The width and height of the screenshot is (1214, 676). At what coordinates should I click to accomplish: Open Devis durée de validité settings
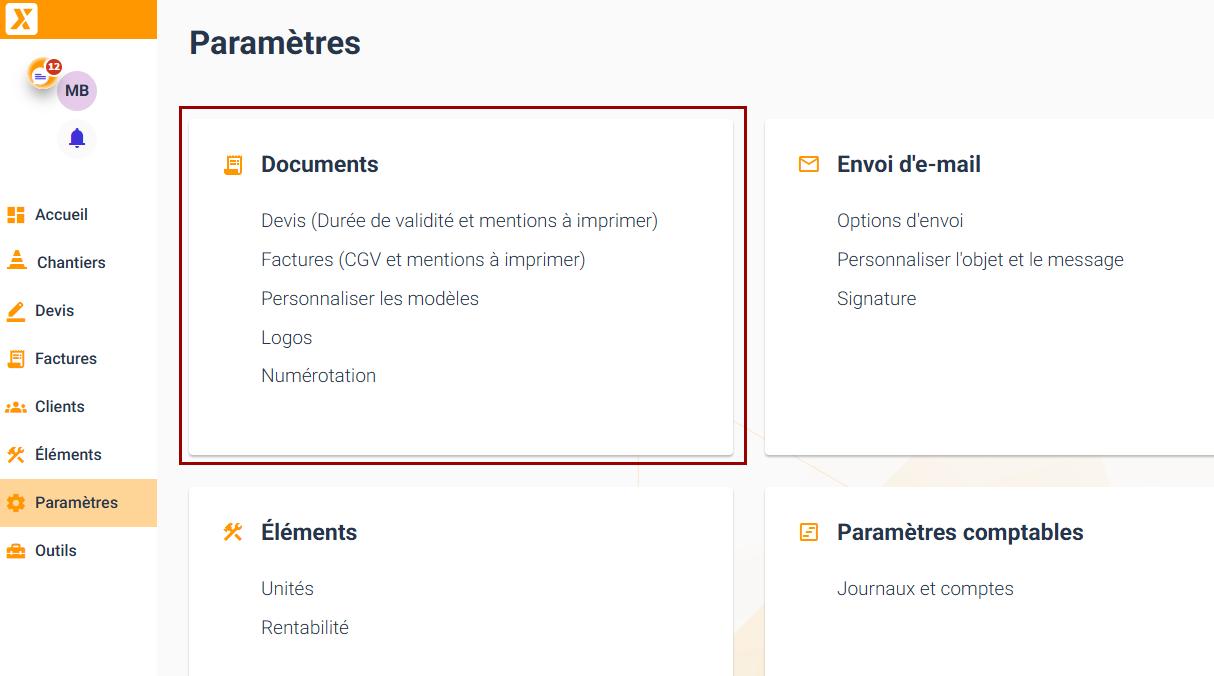tap(459, 220)
